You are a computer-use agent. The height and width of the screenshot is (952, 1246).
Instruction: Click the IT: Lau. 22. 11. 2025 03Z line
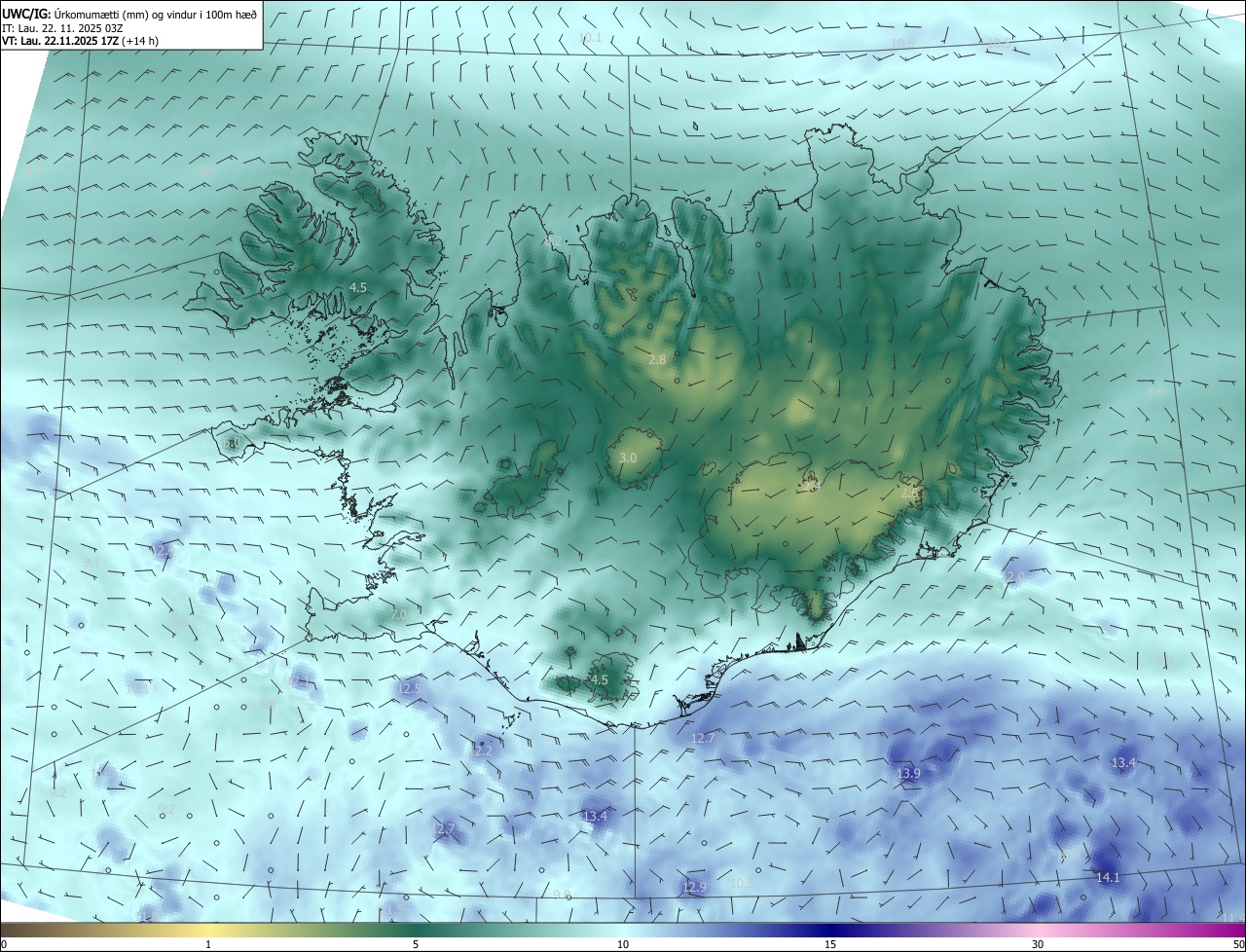[64, 27]
